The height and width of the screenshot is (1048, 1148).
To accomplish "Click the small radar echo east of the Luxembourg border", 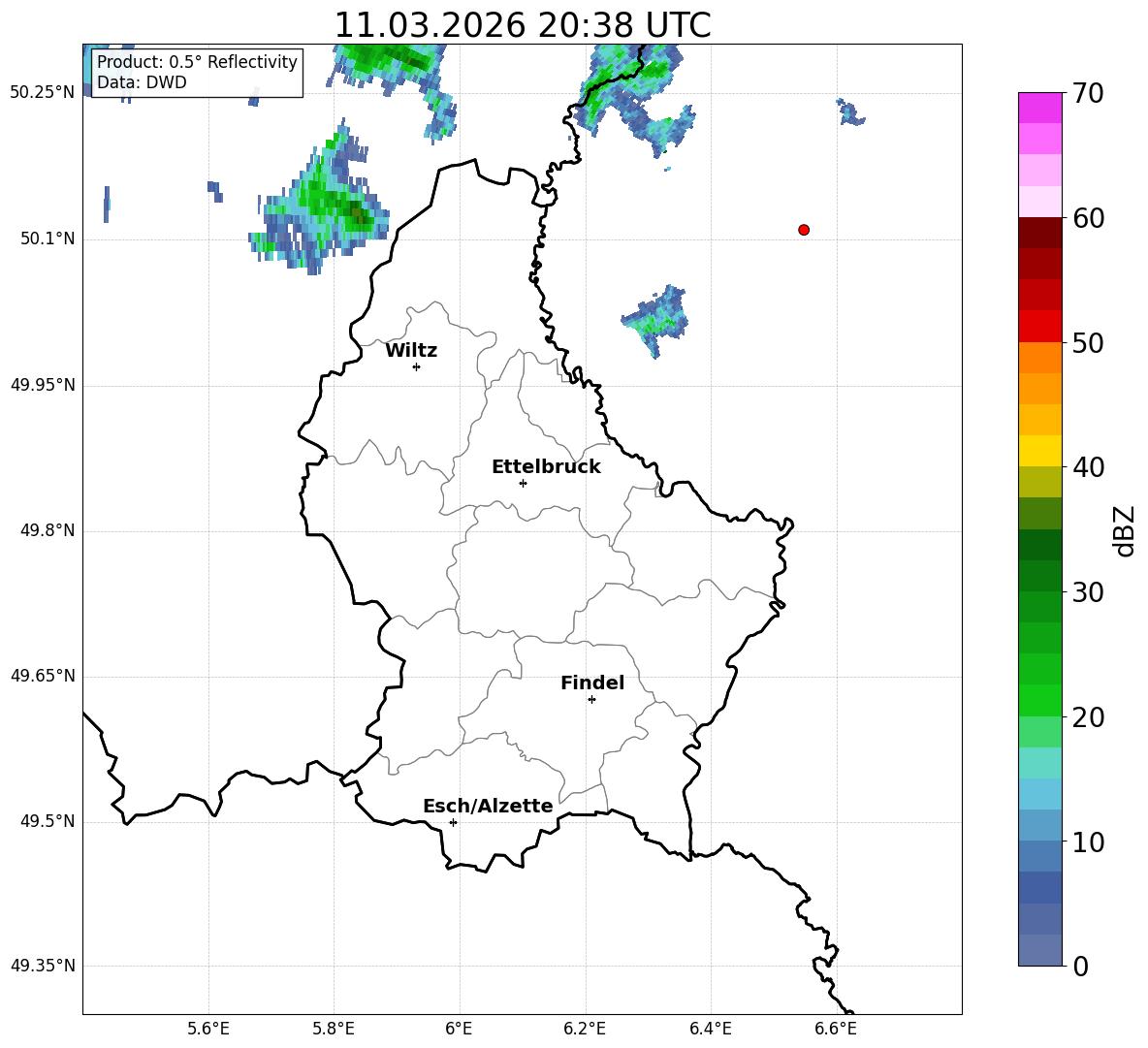I will point(657,318).
